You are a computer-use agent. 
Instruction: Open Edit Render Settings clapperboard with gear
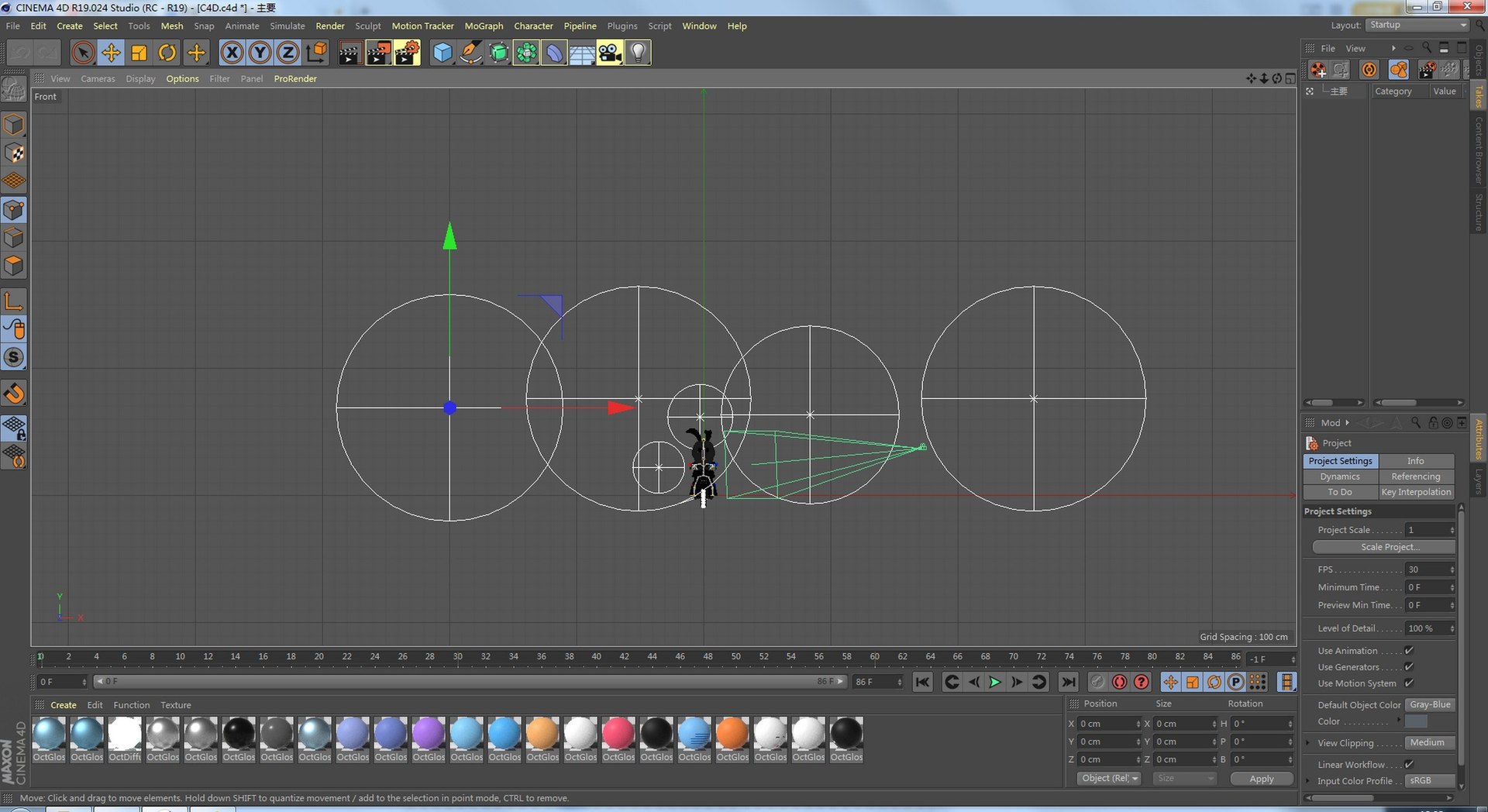[407, 53]
